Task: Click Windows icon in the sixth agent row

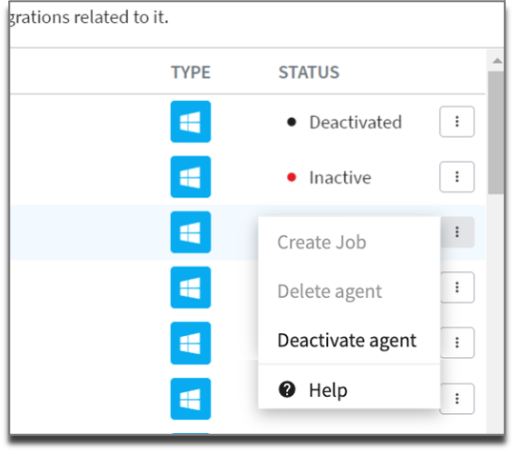Action: [x=191, y=399]
